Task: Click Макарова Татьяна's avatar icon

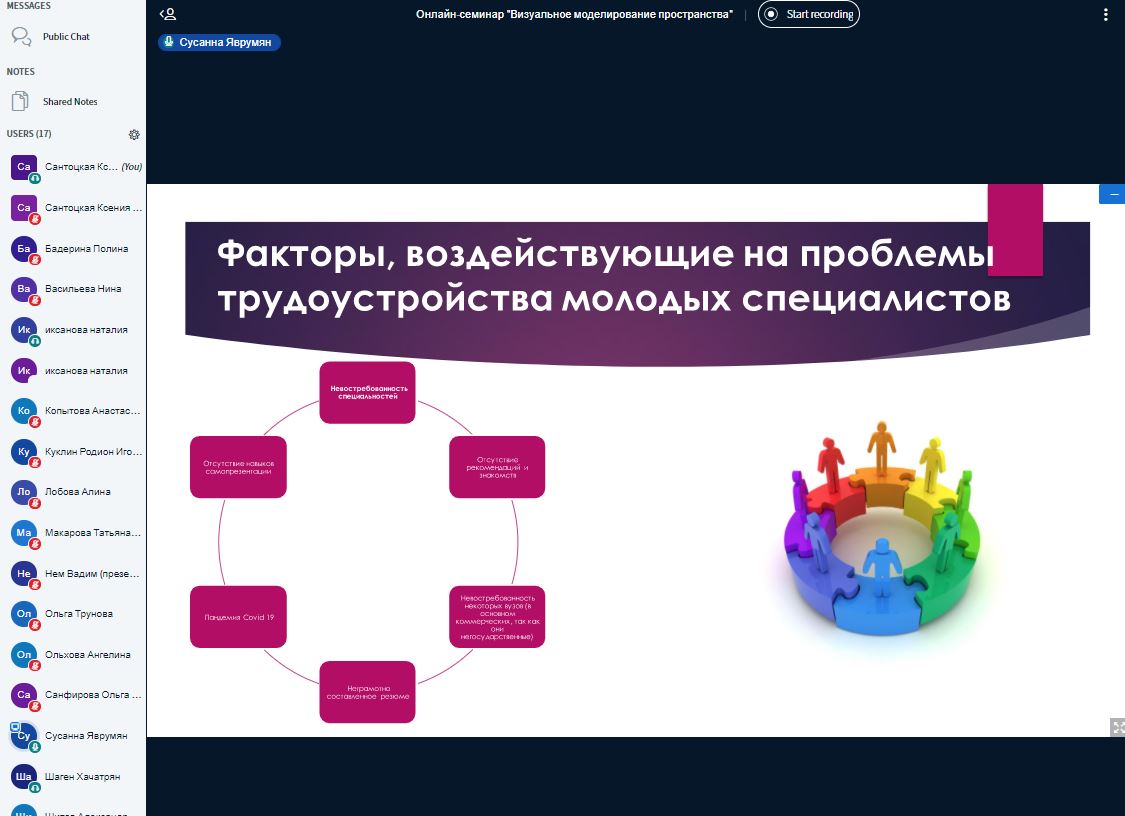Action: (24, 533)
